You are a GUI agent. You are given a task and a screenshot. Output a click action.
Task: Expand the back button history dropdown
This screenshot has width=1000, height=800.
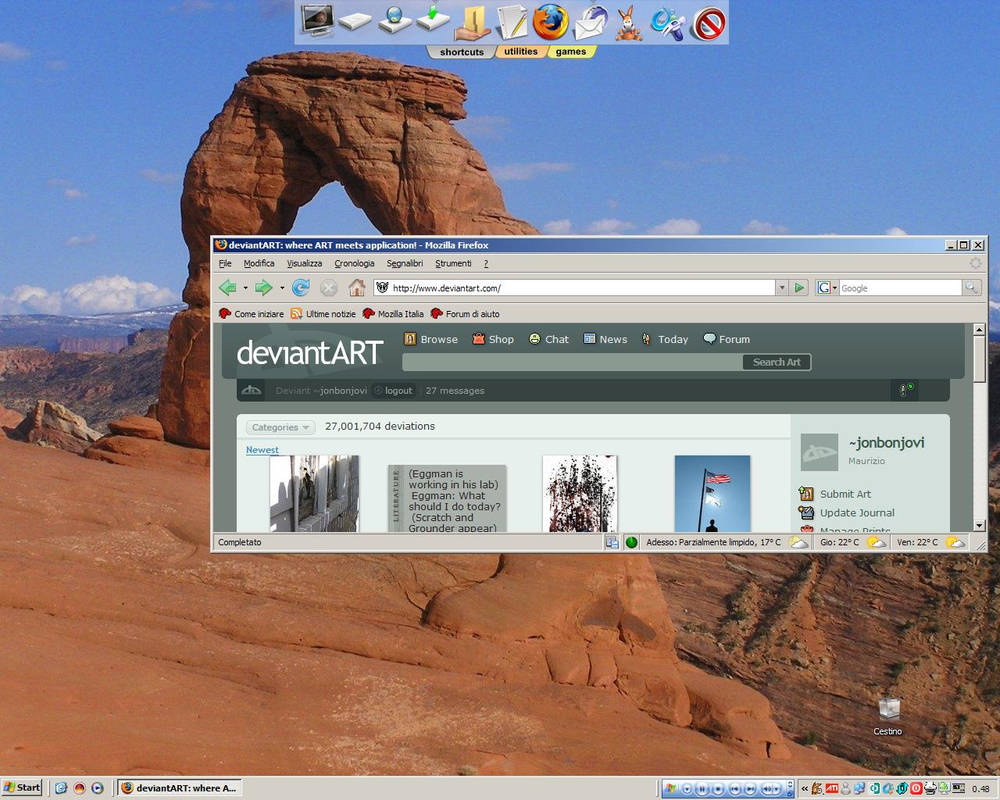click(245, 288)
